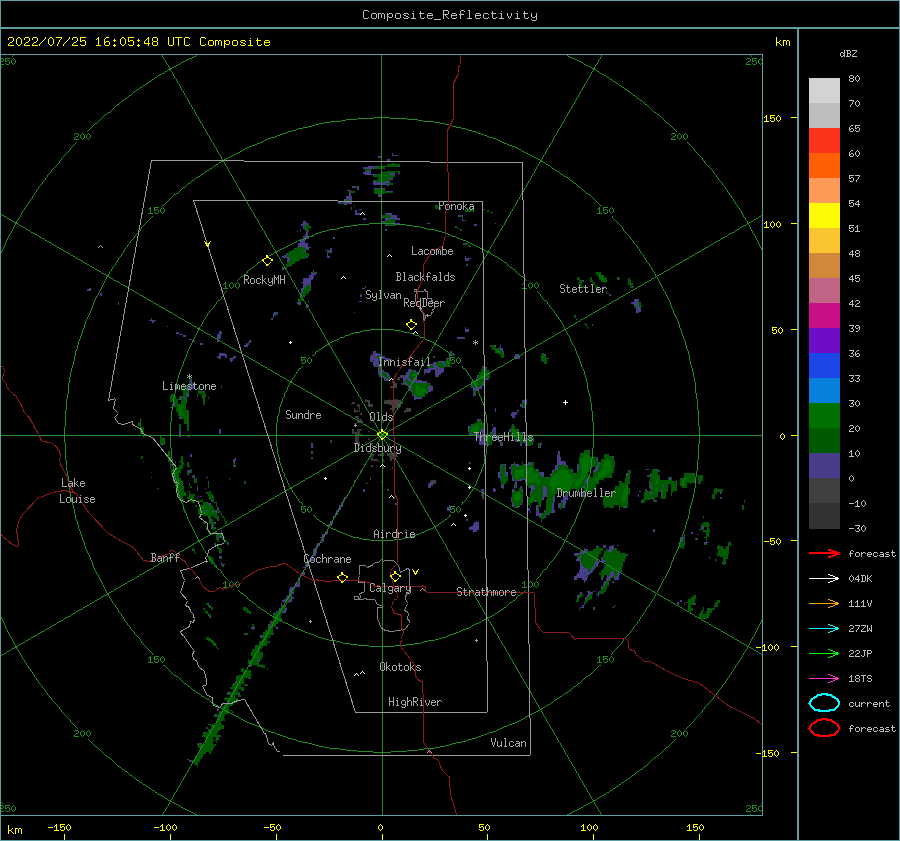Screen dimensions: 900x841
Task: Click yellow diamond marker beside RockyMH
Action: coord(267,261)
